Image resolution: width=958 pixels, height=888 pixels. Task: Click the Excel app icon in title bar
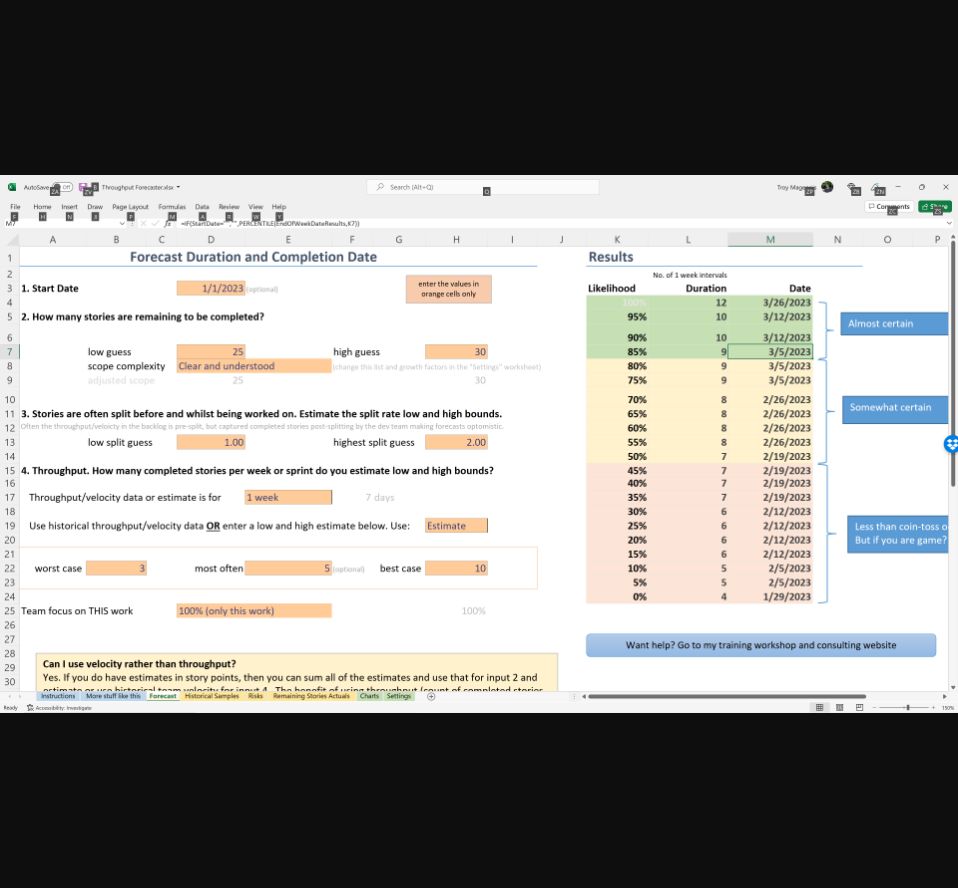coord(12,187)
